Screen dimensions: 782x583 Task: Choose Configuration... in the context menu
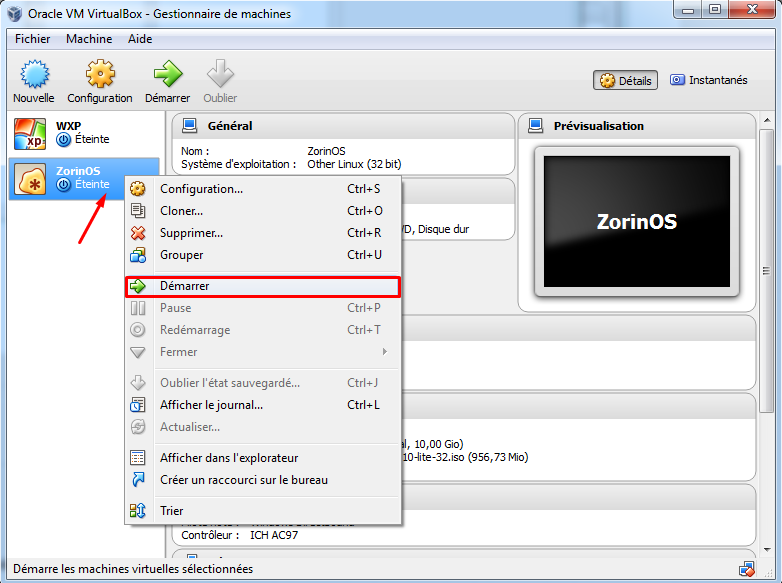pyautogui.click(x=263, y=189)
